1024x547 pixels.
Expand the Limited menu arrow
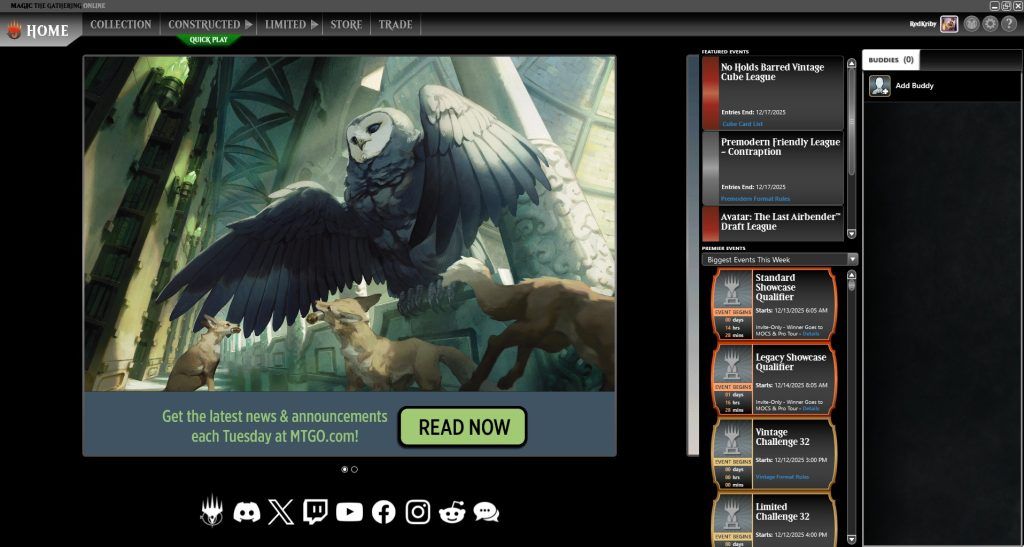[x=314, y=25]
